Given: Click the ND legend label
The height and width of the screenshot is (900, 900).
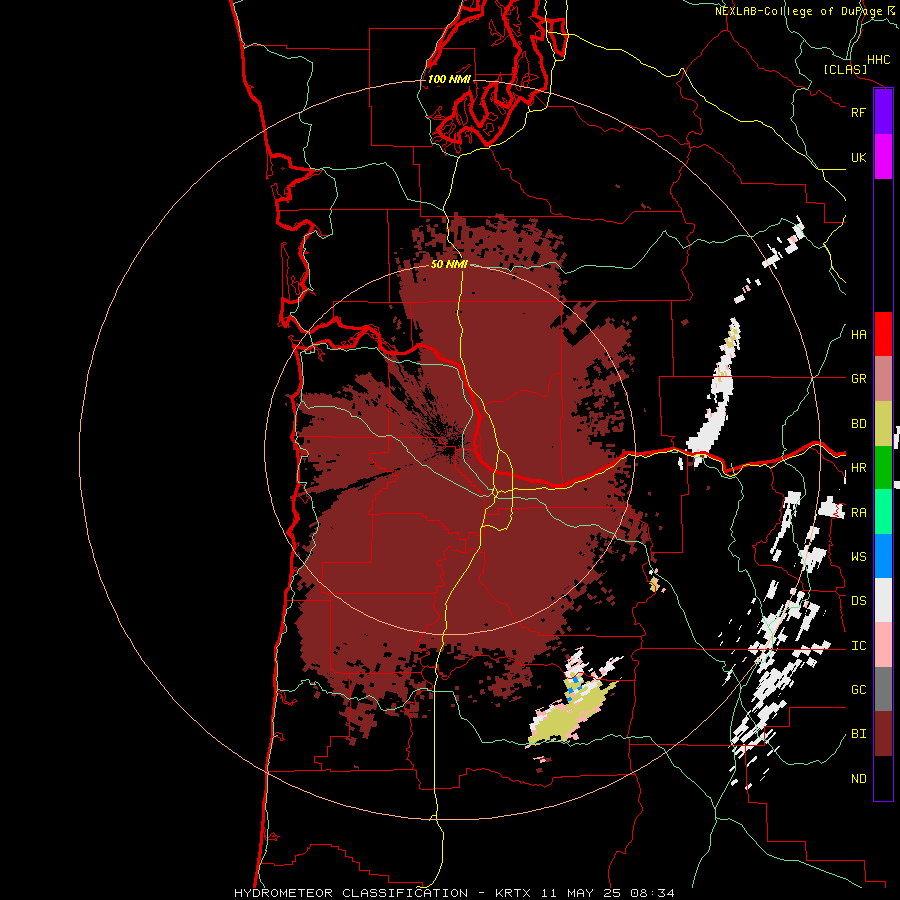Looking at the screenshot, I should [858, 779].
